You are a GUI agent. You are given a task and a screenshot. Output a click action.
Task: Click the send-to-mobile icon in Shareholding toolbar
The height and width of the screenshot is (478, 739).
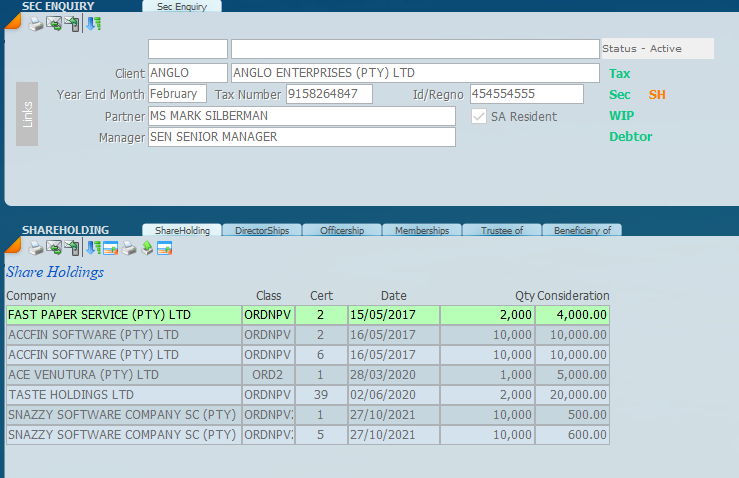click(72, 248)
